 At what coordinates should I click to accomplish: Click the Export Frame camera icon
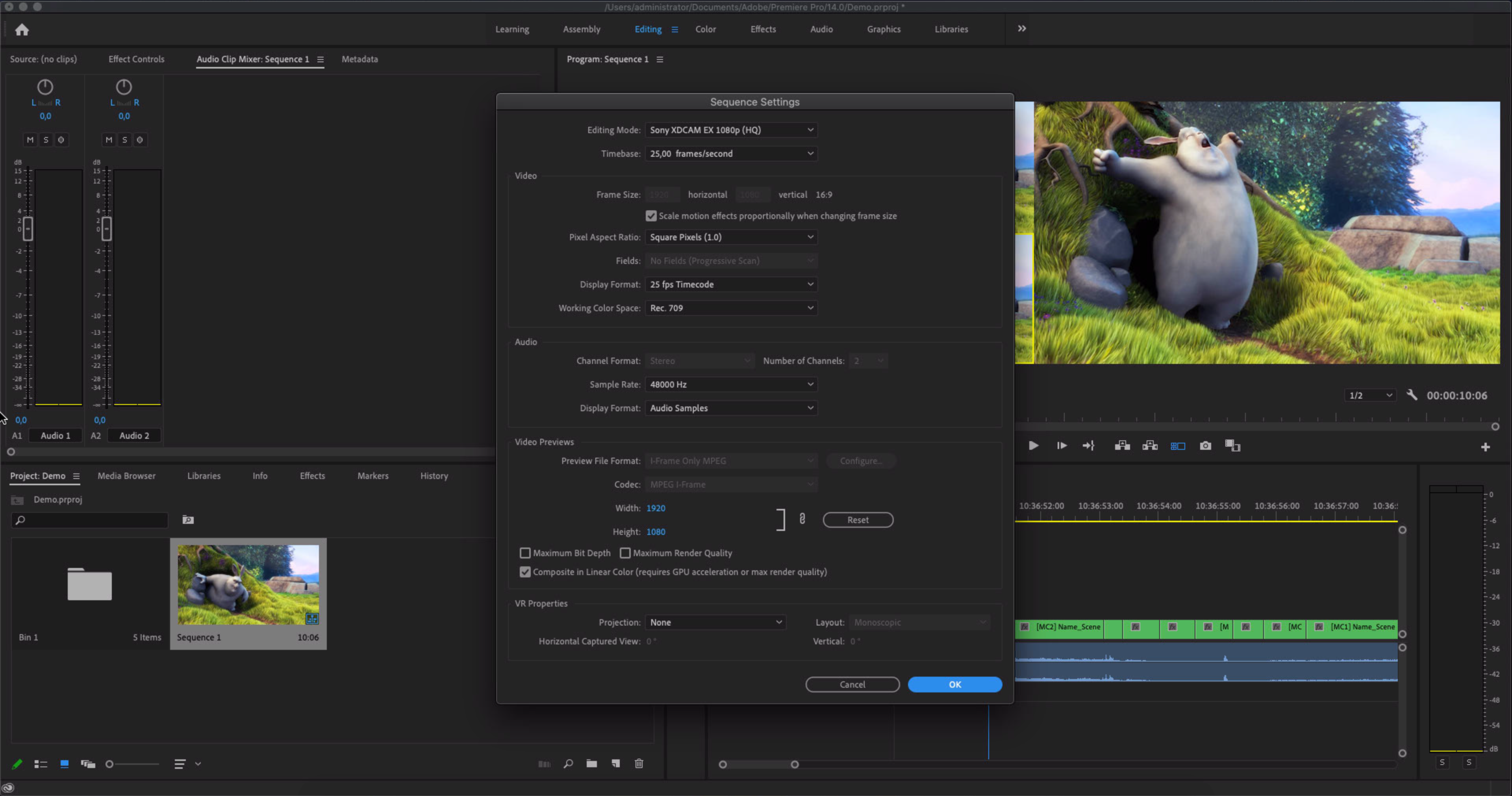(1205, 445)
